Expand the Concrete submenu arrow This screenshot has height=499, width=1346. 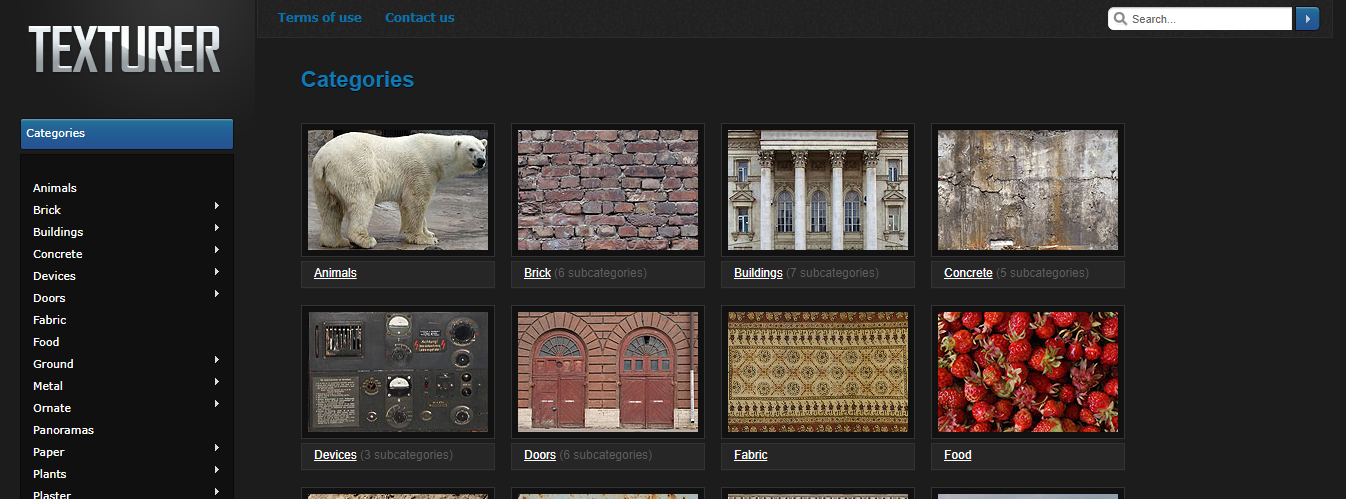point(217,250)
